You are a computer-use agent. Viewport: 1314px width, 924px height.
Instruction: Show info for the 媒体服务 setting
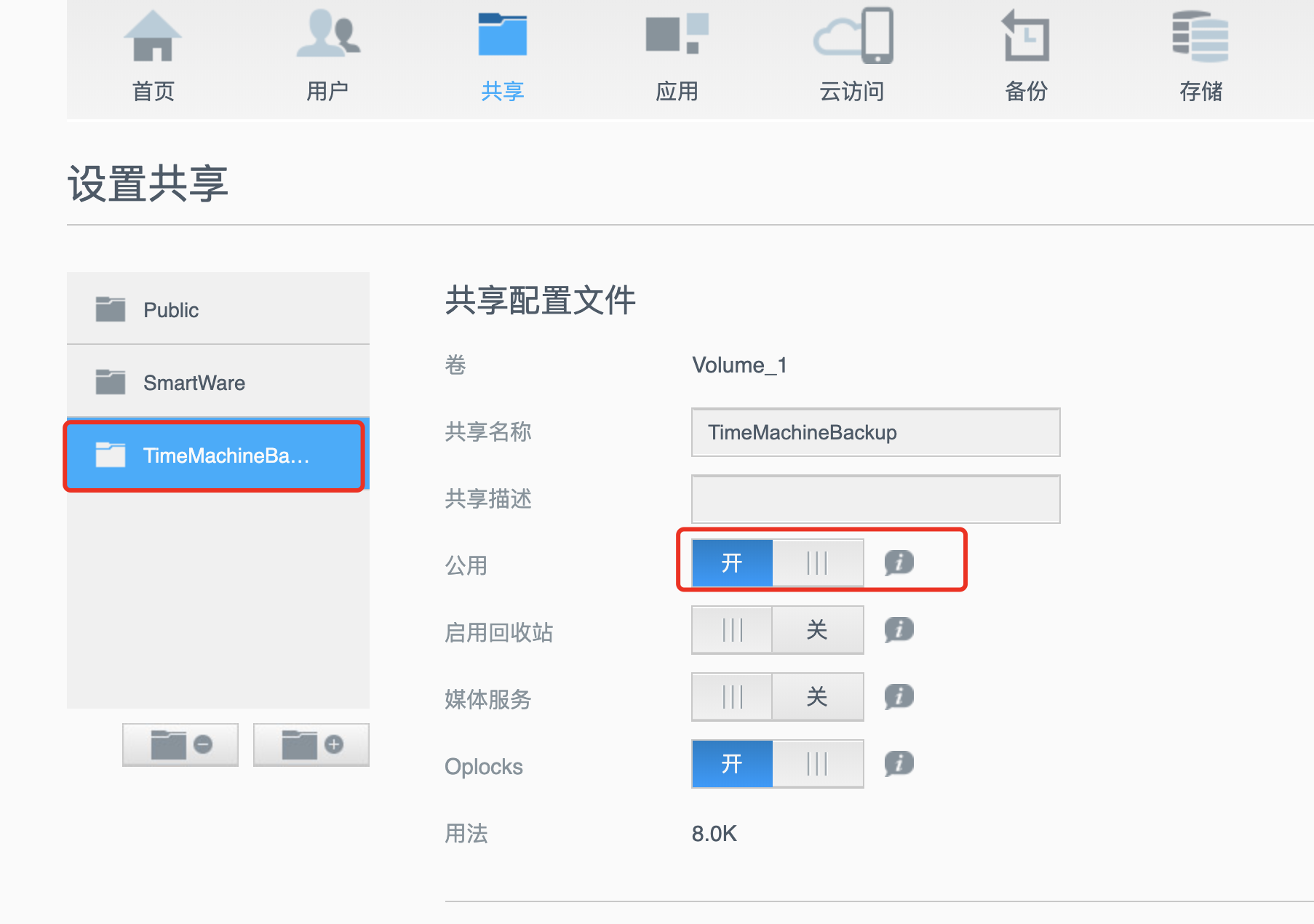coord(899,696)
